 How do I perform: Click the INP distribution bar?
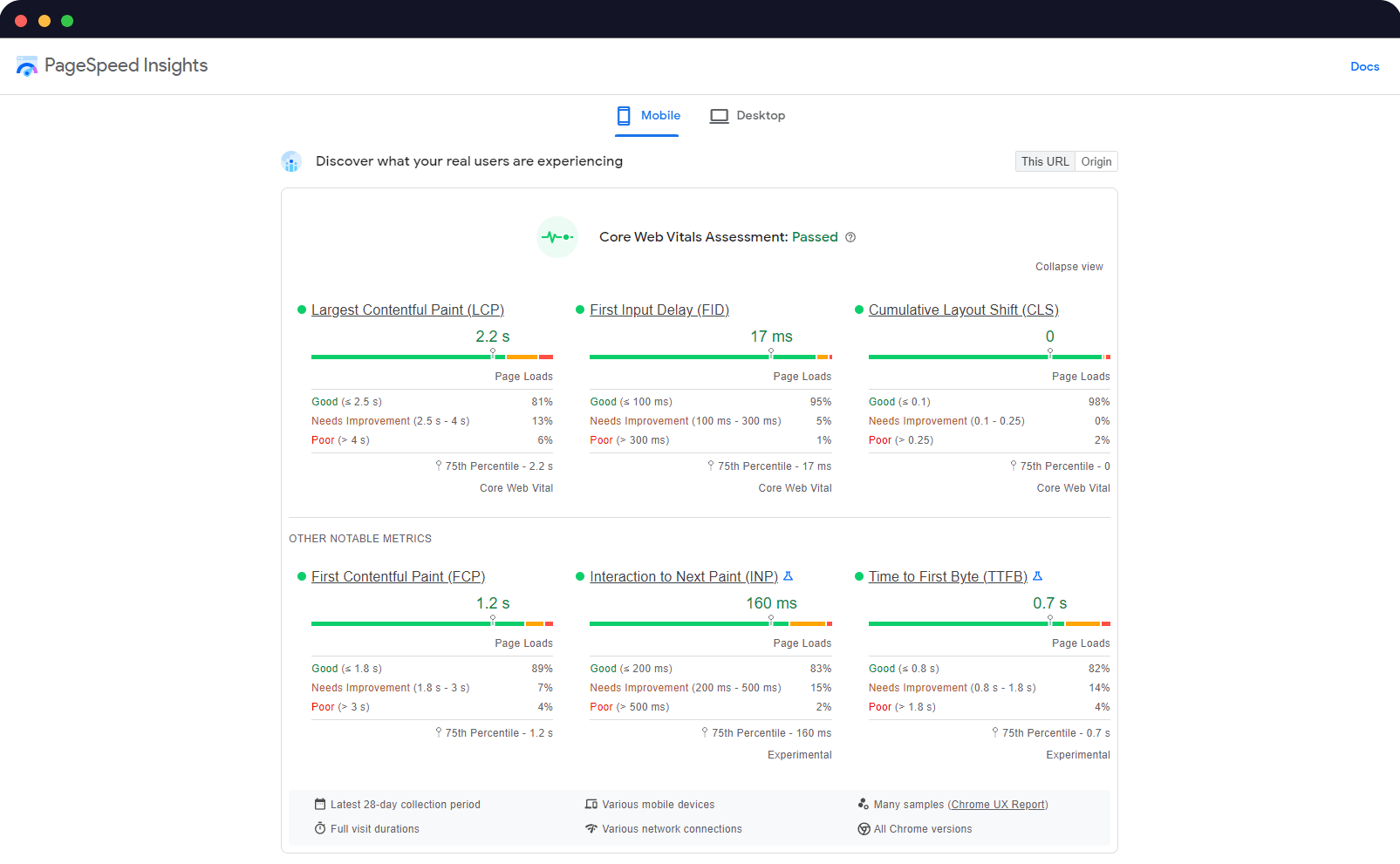pyautogui.click(x=711, y=623)
